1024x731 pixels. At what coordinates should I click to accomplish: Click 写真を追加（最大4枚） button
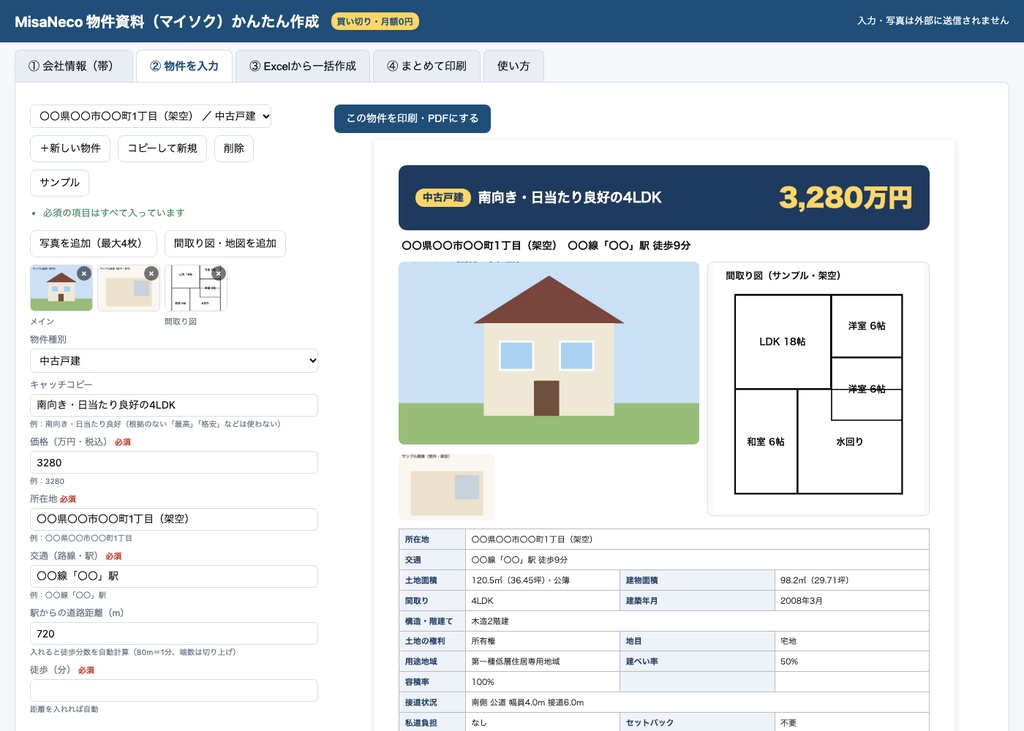93,244
